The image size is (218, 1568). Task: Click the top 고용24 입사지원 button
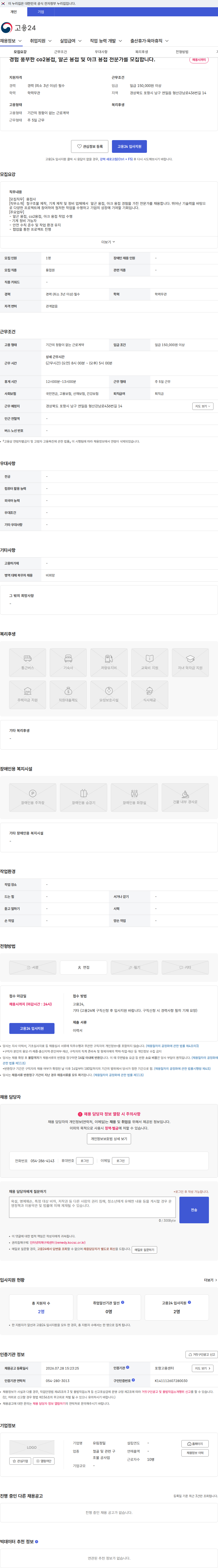(129, 146)
